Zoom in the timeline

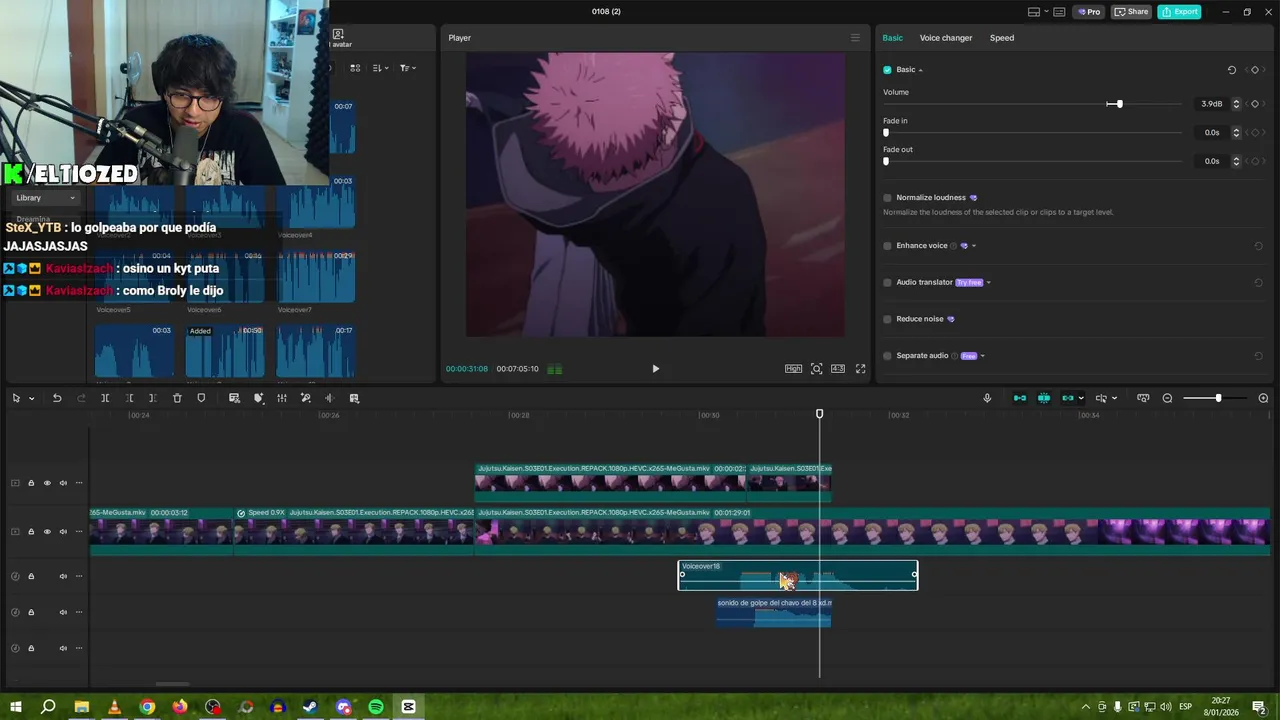[x=1263, y=398]
